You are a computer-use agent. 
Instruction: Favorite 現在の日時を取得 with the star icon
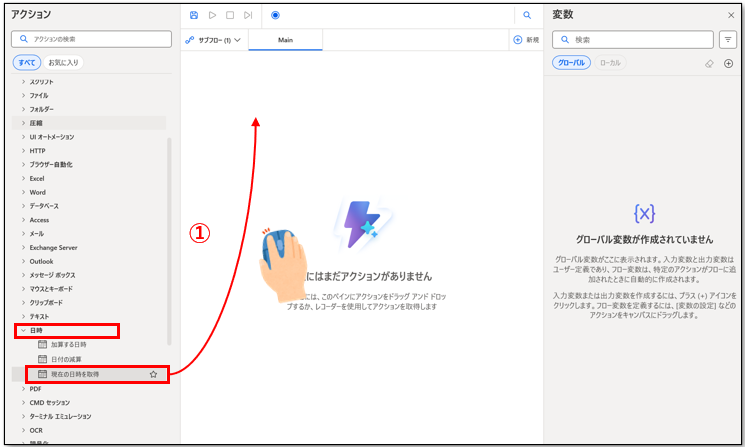[x=153, y=374]
